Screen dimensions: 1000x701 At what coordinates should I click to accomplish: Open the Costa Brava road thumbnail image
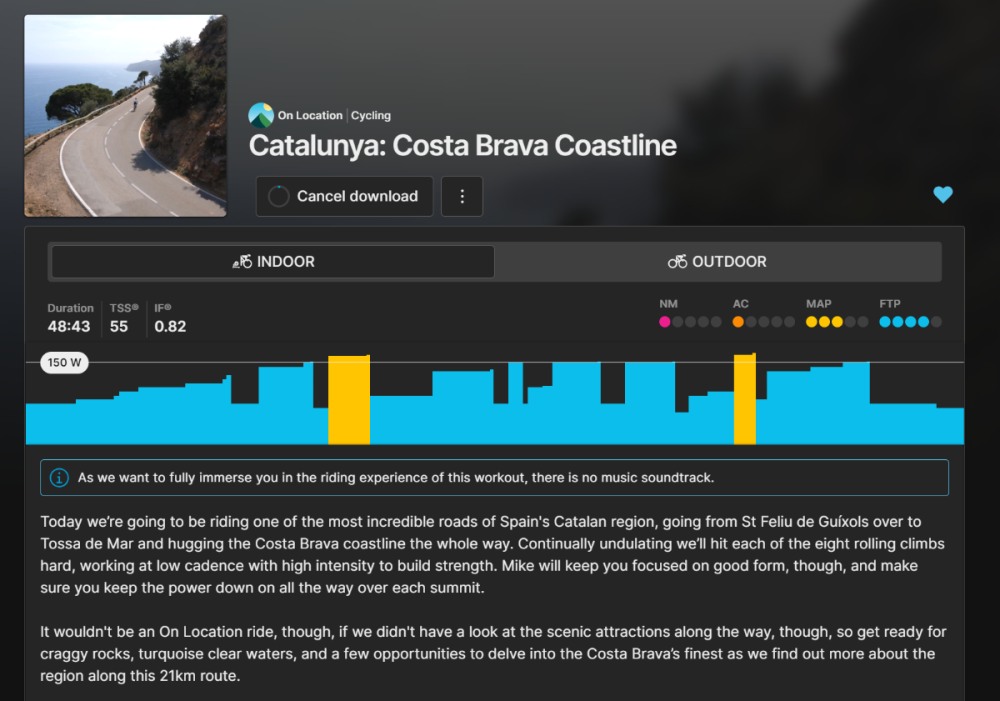tap(125, 116)
